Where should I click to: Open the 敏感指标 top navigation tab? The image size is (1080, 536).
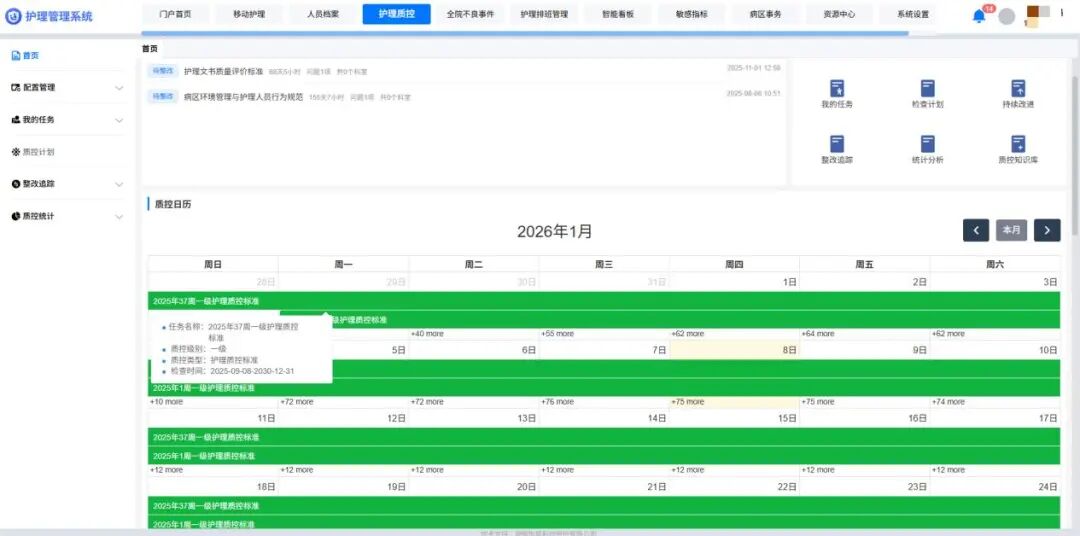tap(691, 14)
